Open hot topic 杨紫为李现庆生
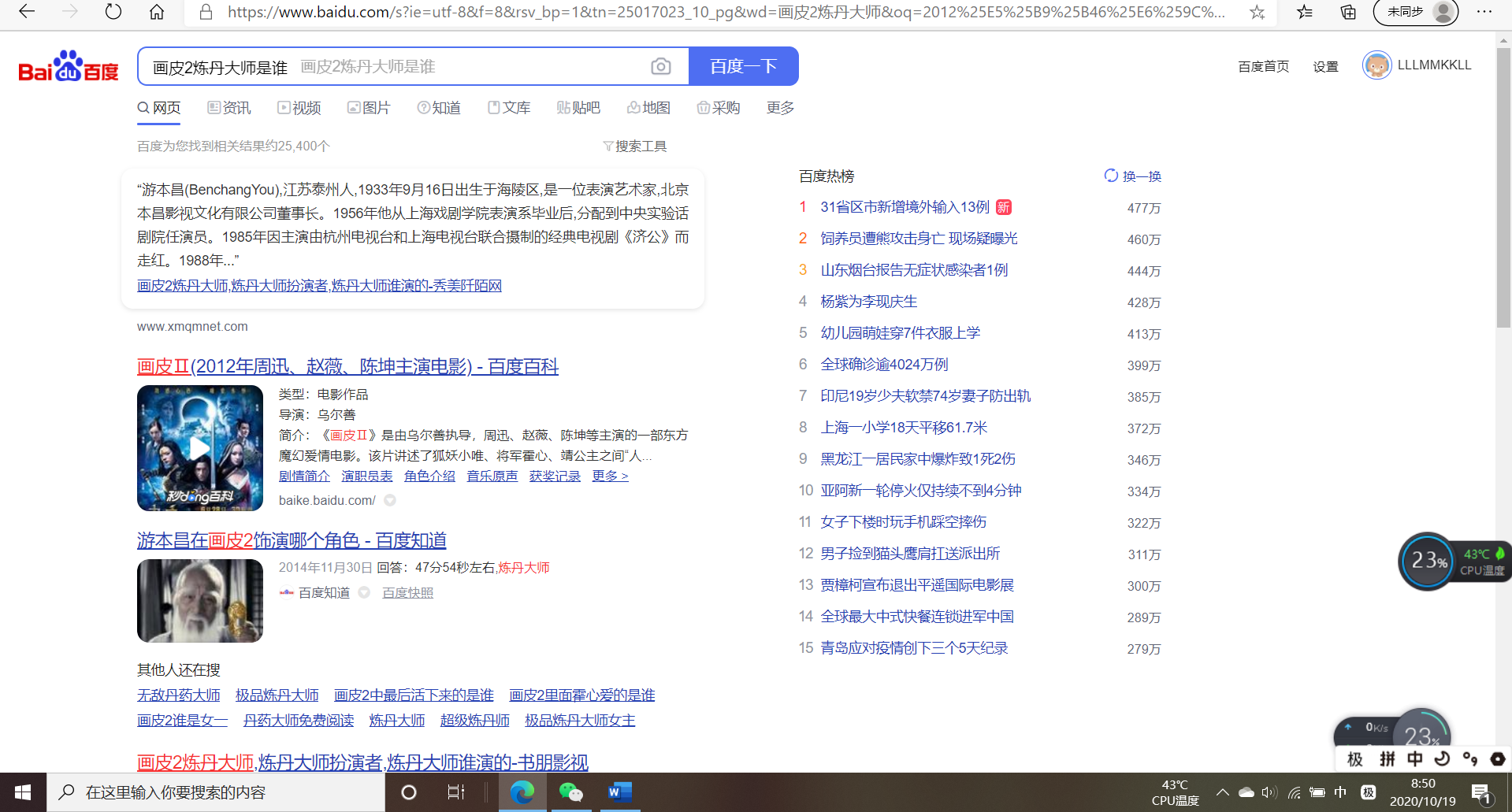Image resolution: width=1512 pixels, height=812 pixels. tap(869, 302)
